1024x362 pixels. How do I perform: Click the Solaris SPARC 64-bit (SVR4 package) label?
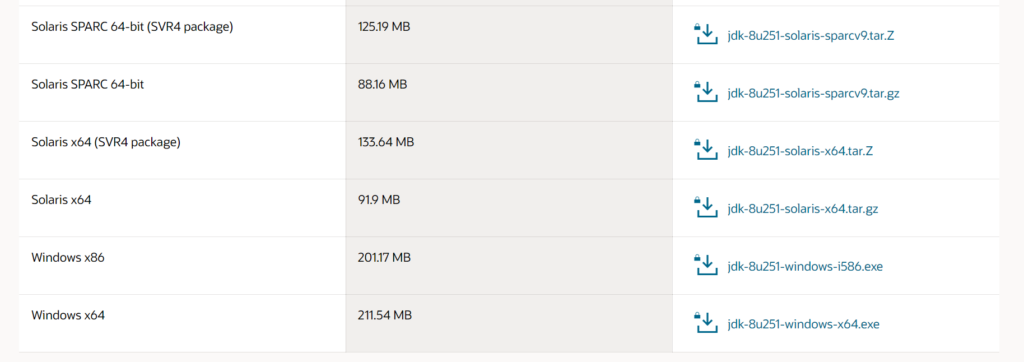click(132, 27)
